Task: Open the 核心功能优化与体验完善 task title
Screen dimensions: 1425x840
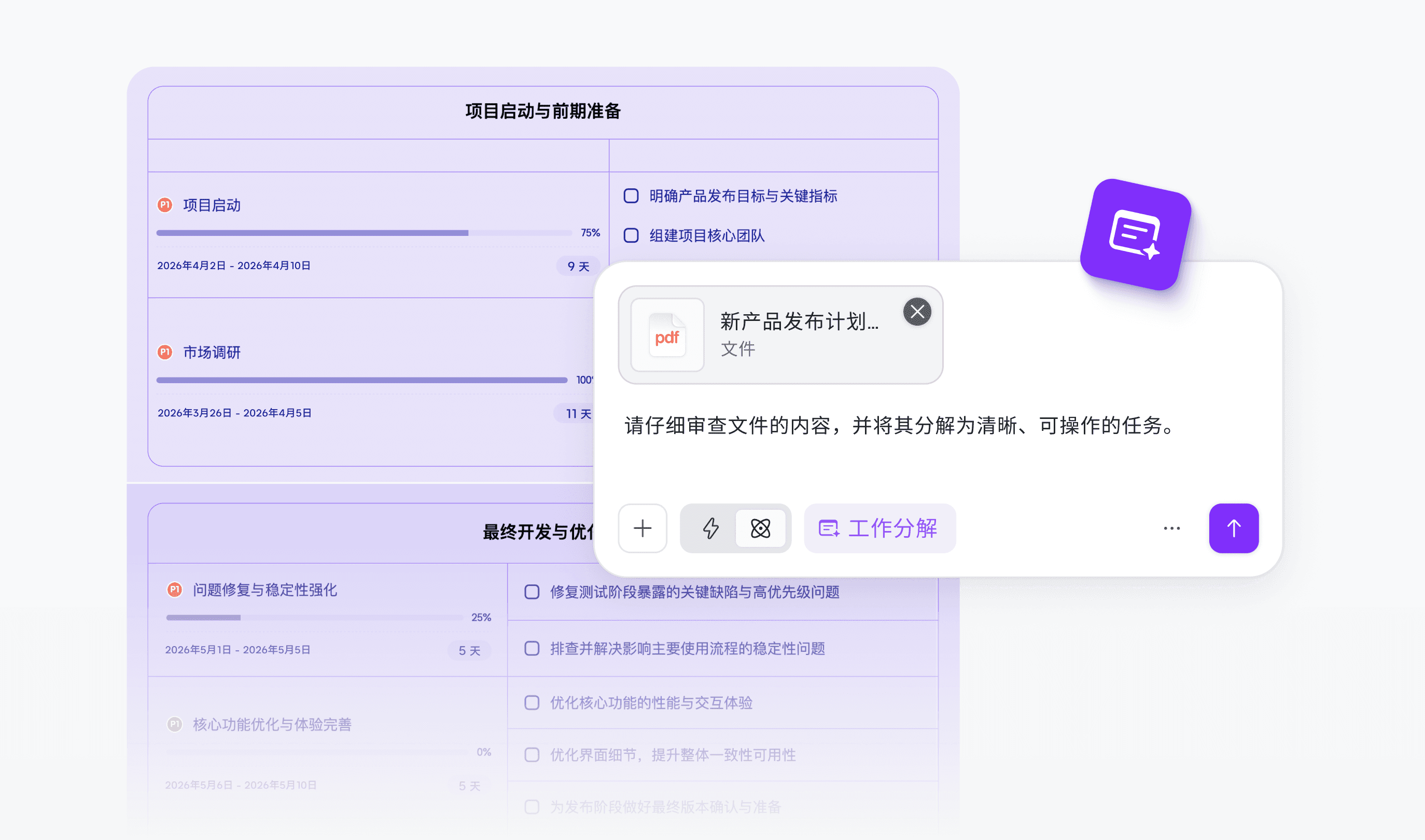Action: tap(272, 724)
